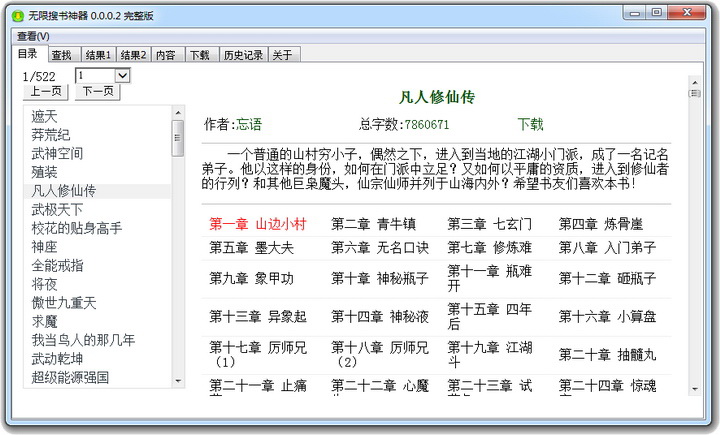Image resolution: width=720 pixels, height=435 pixels.
Task: Click the content pane scrollbar thumb
Action: pos(695,94)
